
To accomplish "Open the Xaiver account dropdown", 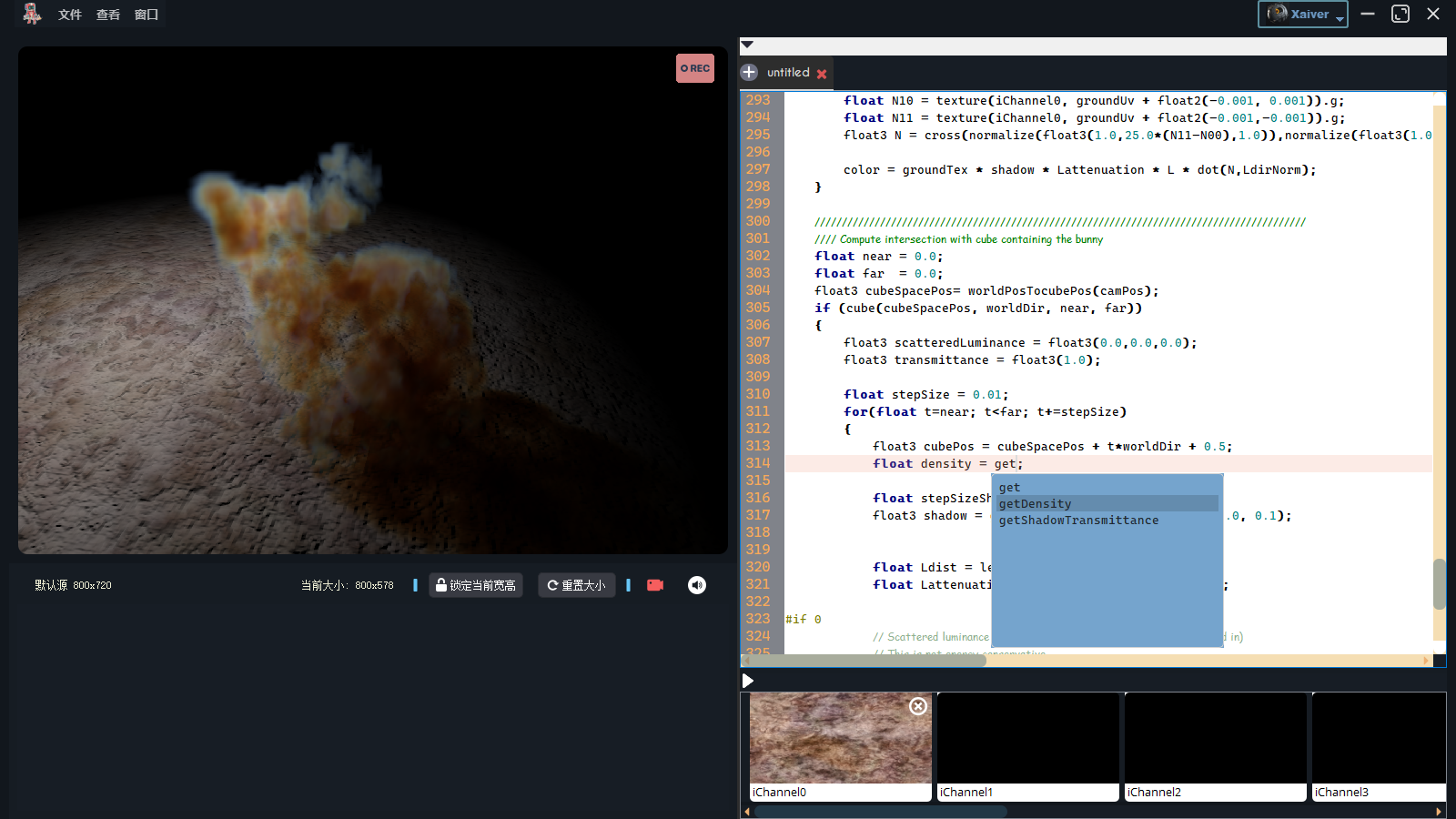I will coord(1302,14).
